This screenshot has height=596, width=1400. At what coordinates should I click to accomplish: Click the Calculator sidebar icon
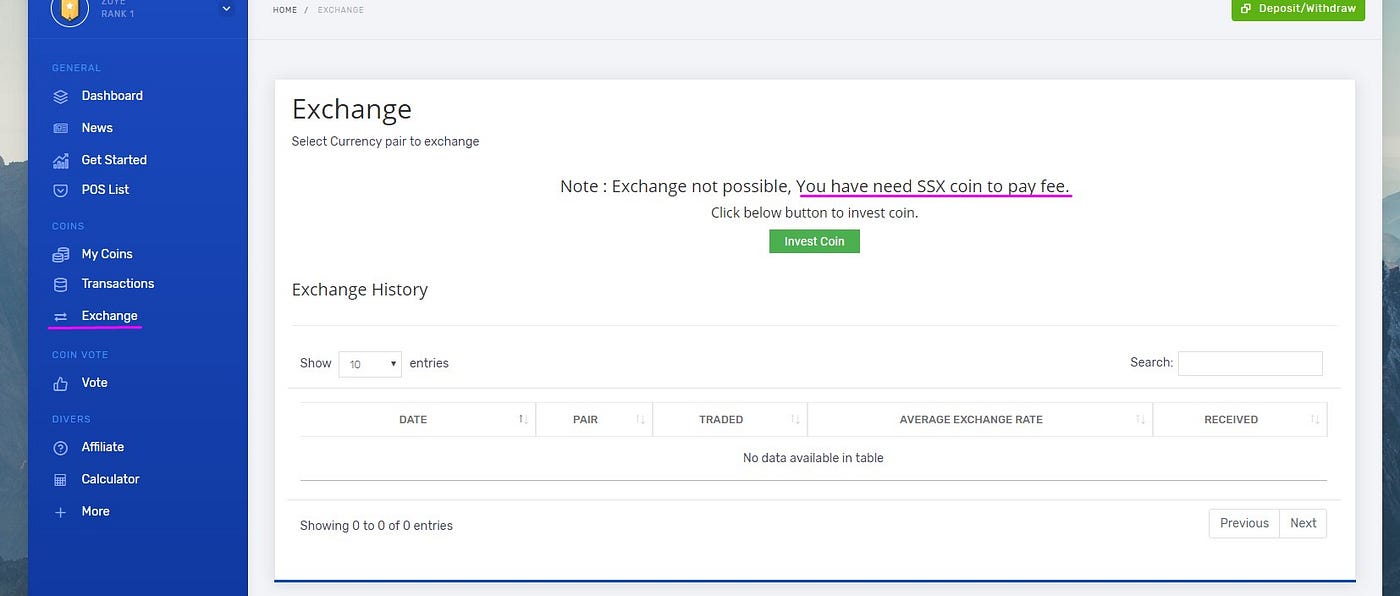click(61, 479)
